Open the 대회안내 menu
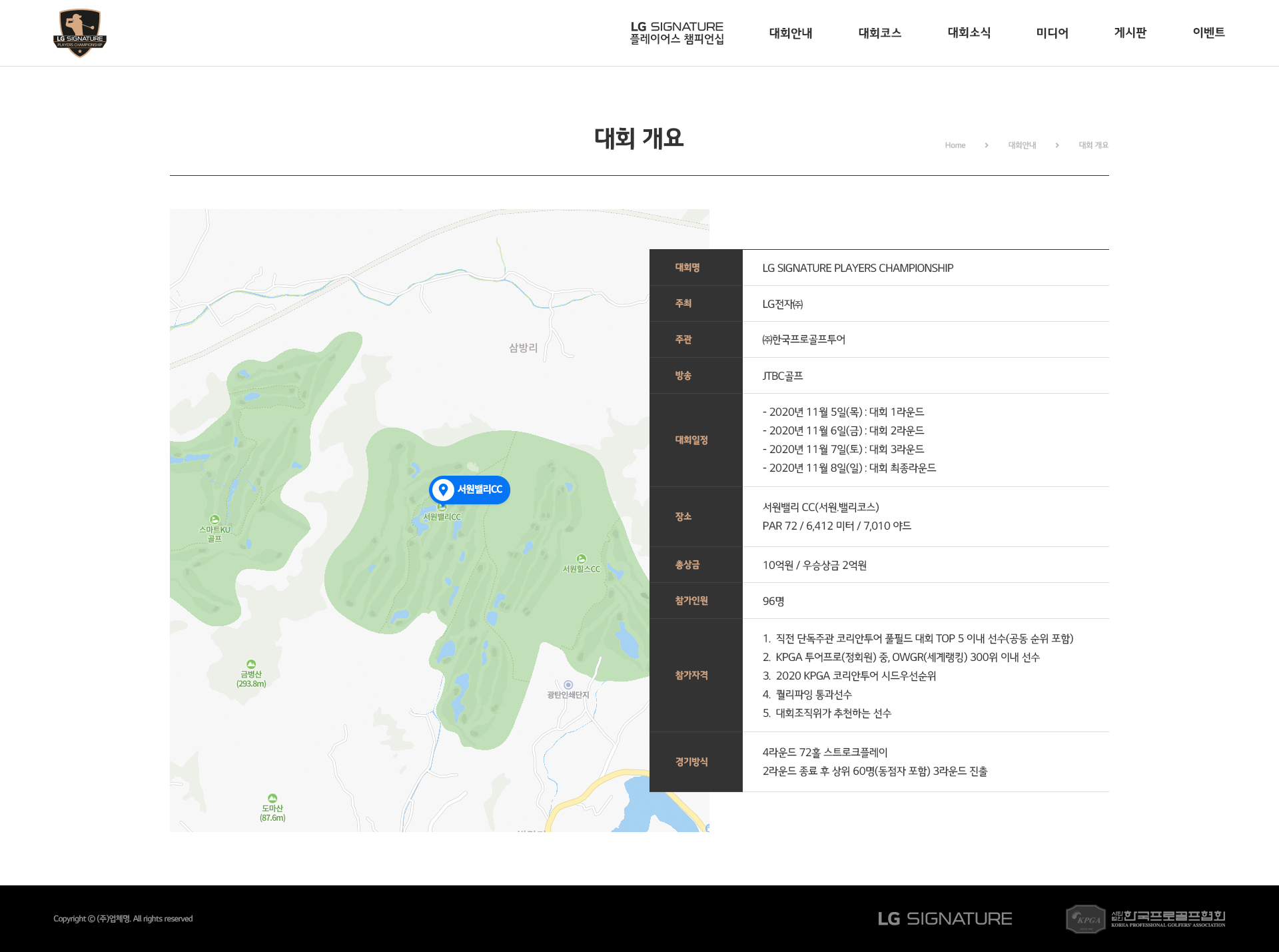This screenshot has width=1279, height=952. click(x=791, y=33)
